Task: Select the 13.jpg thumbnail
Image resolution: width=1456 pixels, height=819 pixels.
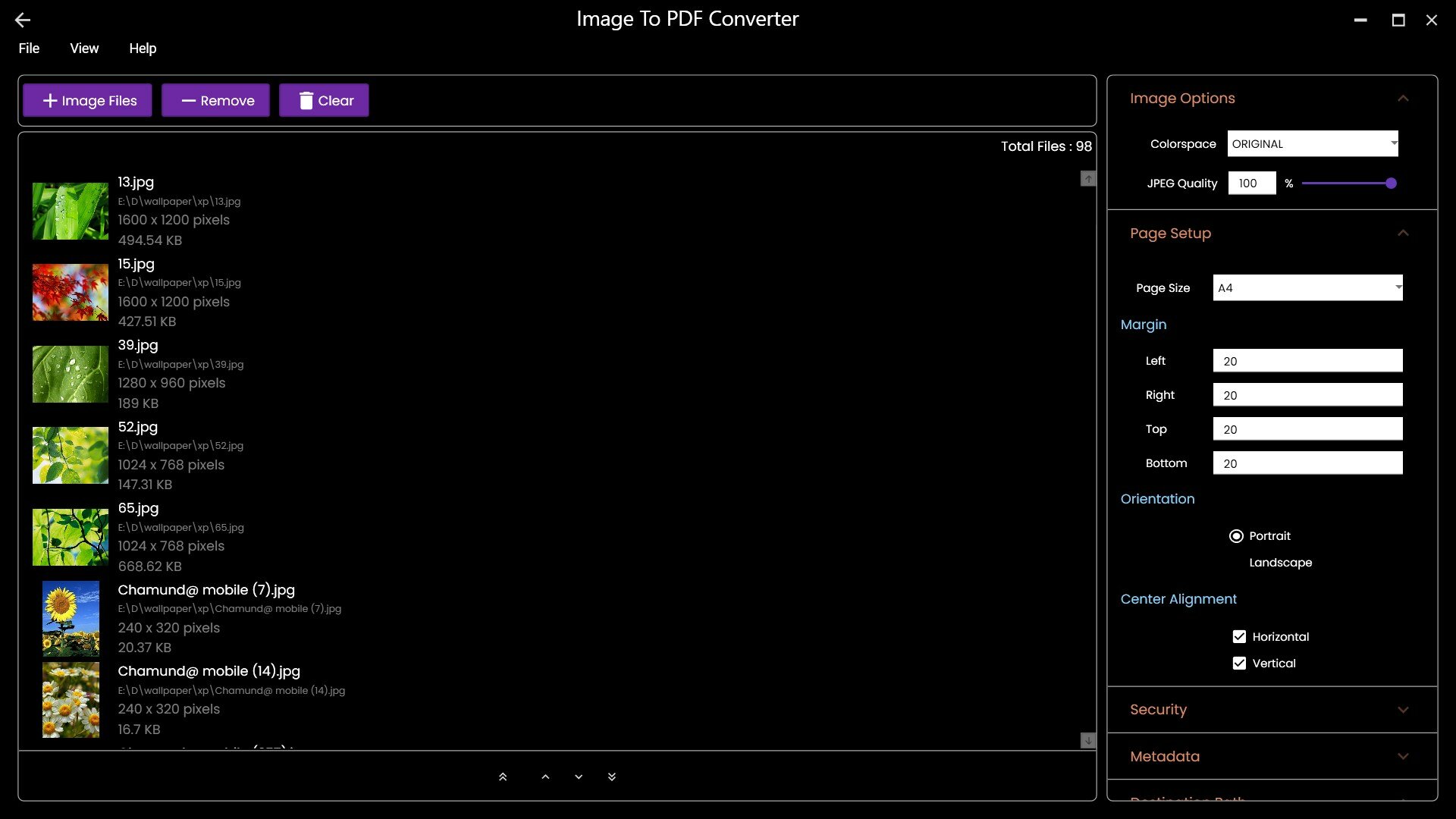Action: click(x=71, y=211)
